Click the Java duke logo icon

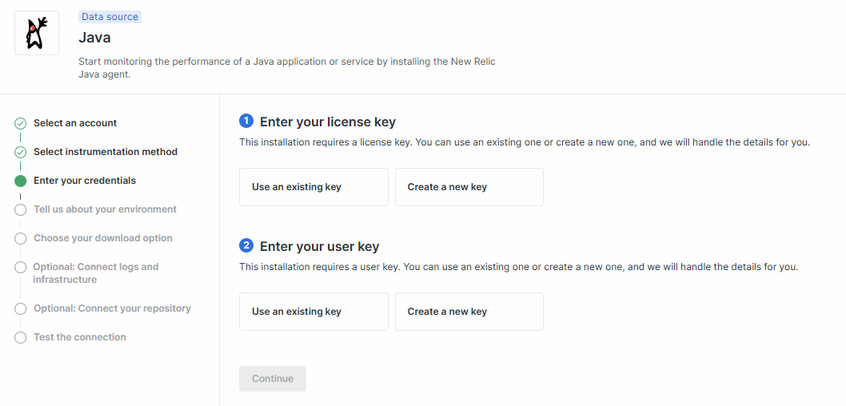(x=36, y=33)
